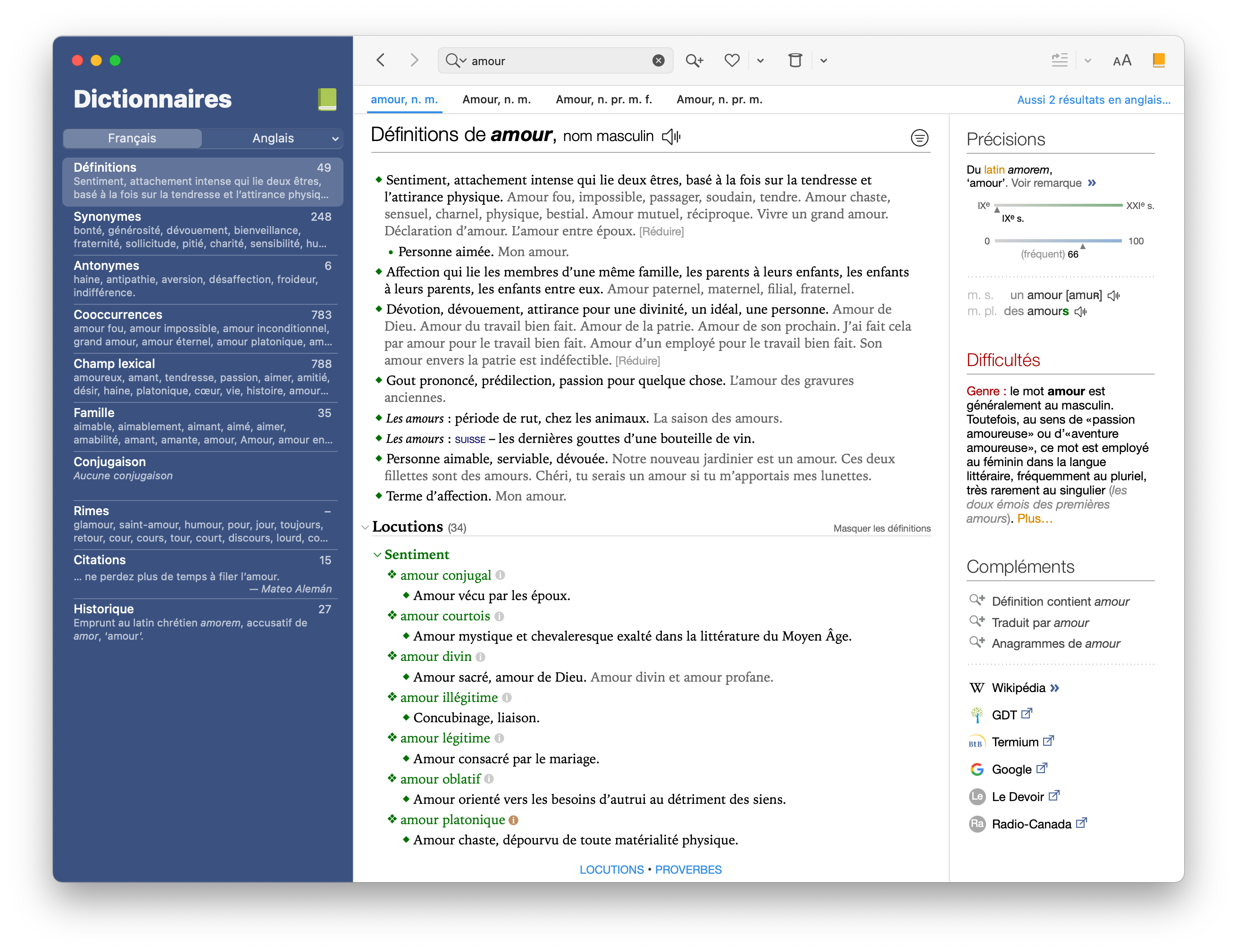Click Réduire after L'amour entre époux
Image resolution: width=1237 pixels, height=952 pixels.
coord(661,232)
